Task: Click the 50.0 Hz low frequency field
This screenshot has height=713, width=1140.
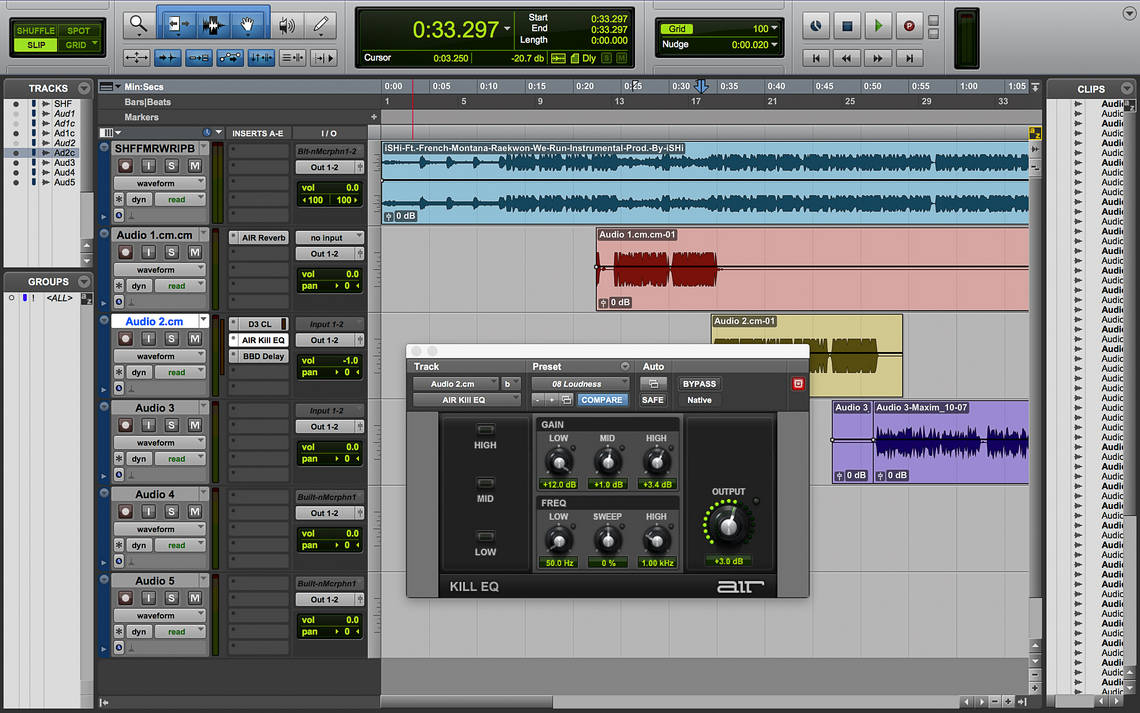Action: pos(558,563)
